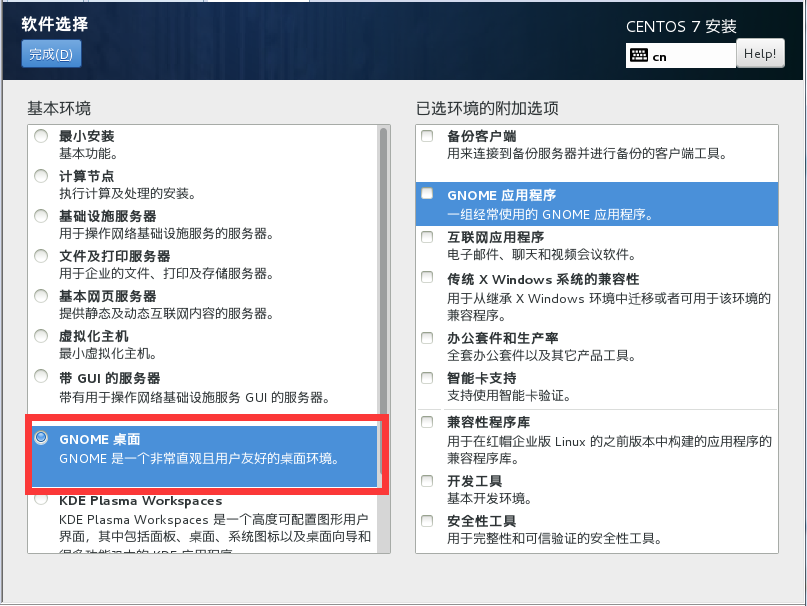Check the 开发工具 checkbox
Screen dimensions: 807x606
427,481
